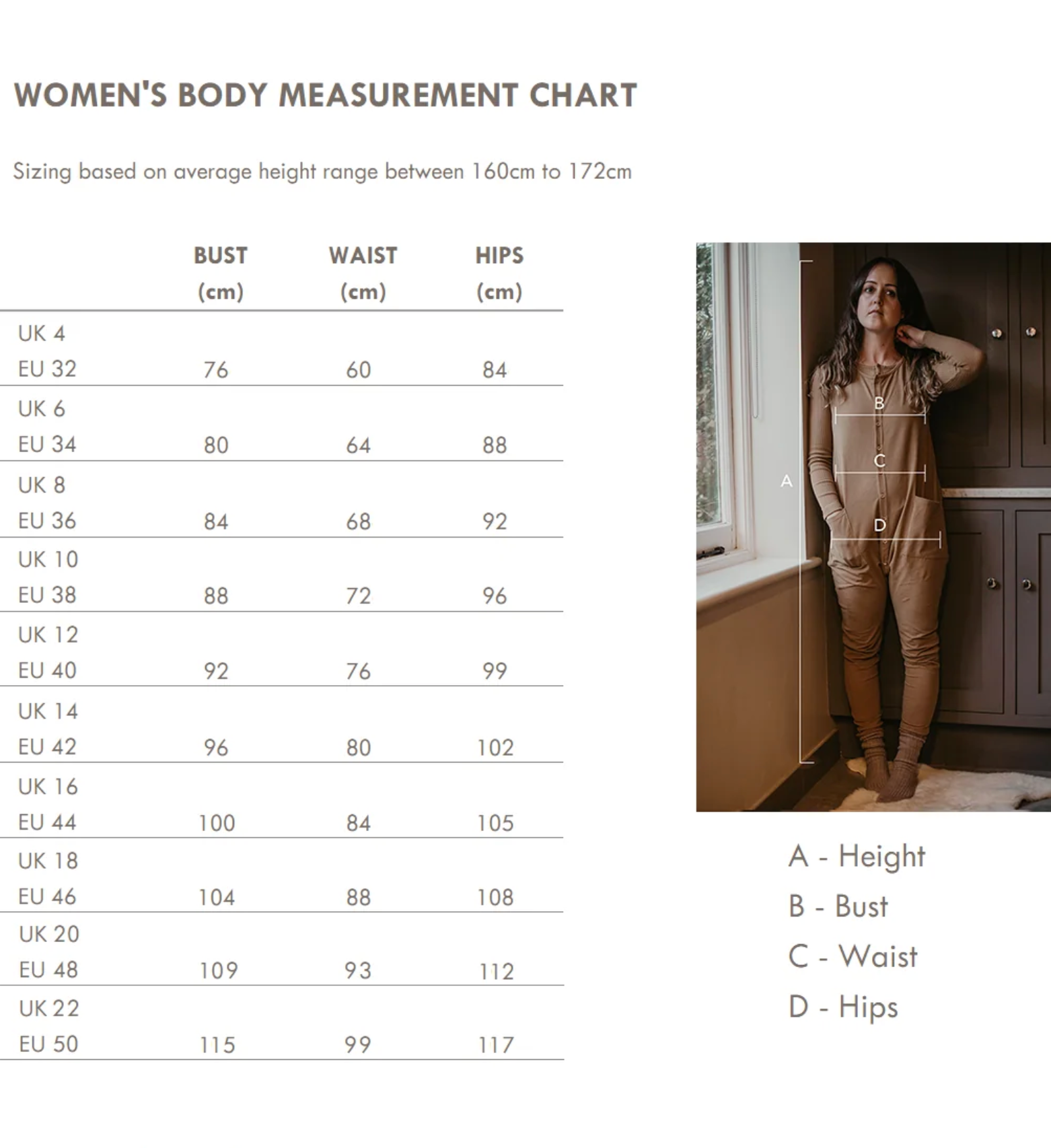Image resolution: width=1051 pixels, height=1148 pixels.
Task: Select the WAIST (cm) column header
Action: [363, 273]
